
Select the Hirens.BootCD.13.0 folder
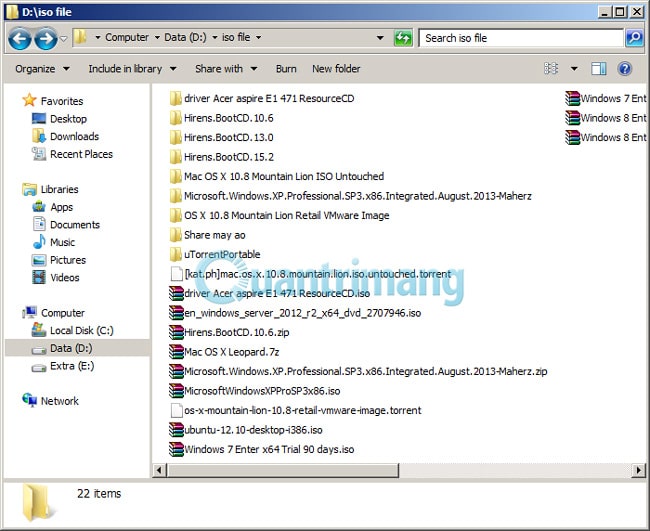tap(221, 138)
